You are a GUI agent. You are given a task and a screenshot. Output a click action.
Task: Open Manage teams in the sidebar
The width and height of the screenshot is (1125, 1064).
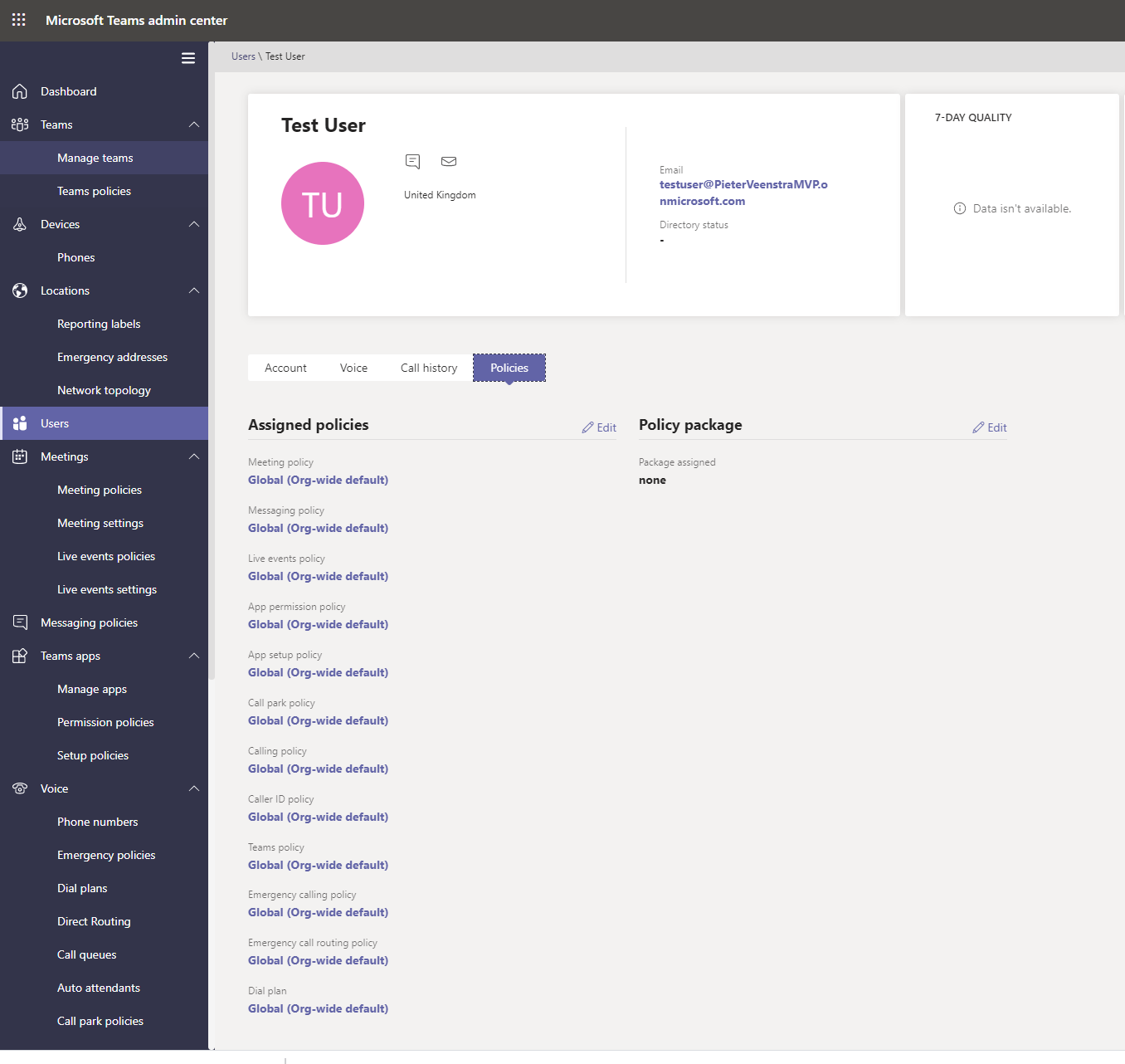pos(104,158)
